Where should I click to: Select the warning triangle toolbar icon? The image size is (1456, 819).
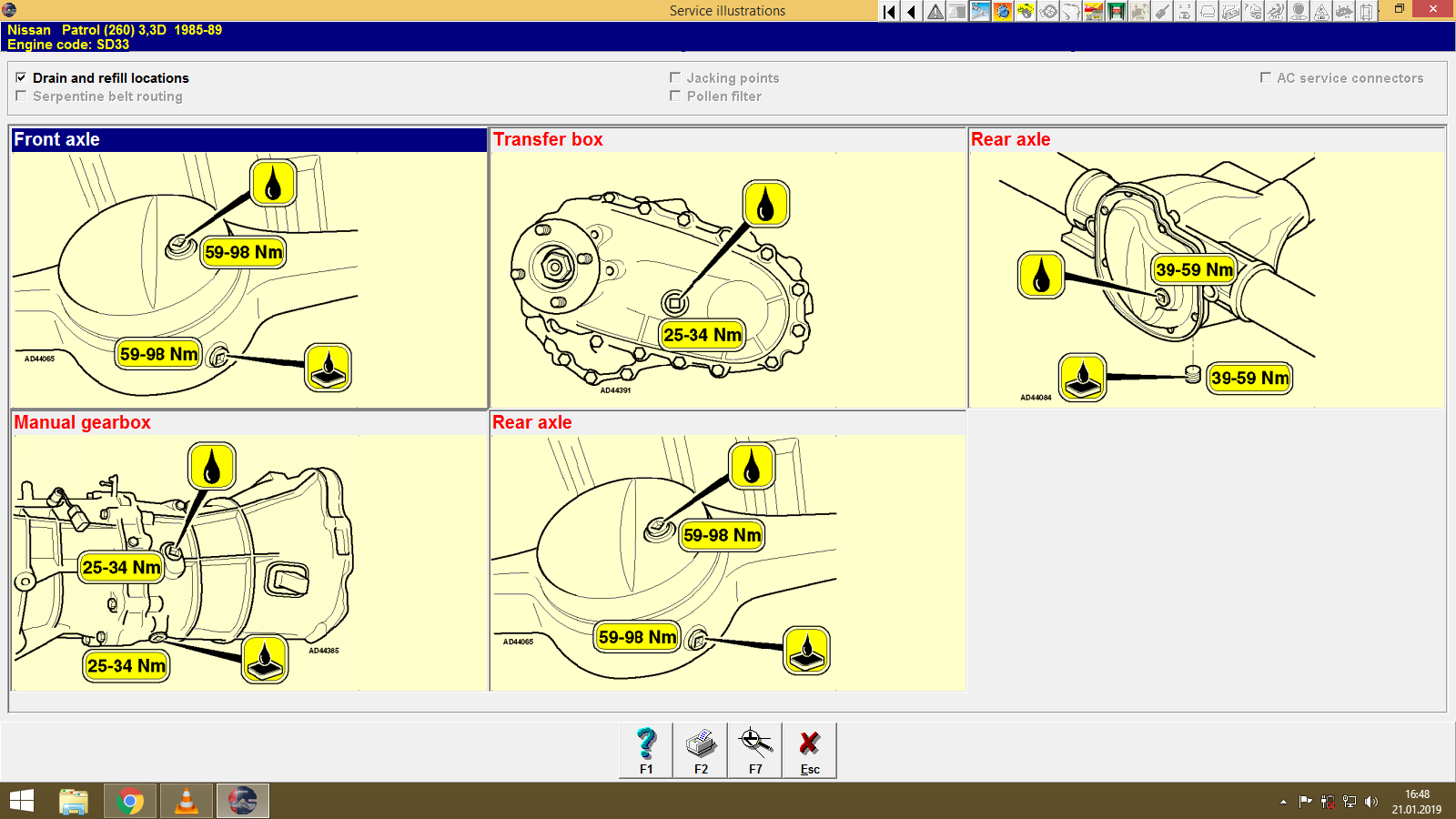click(x=935, y=12)
